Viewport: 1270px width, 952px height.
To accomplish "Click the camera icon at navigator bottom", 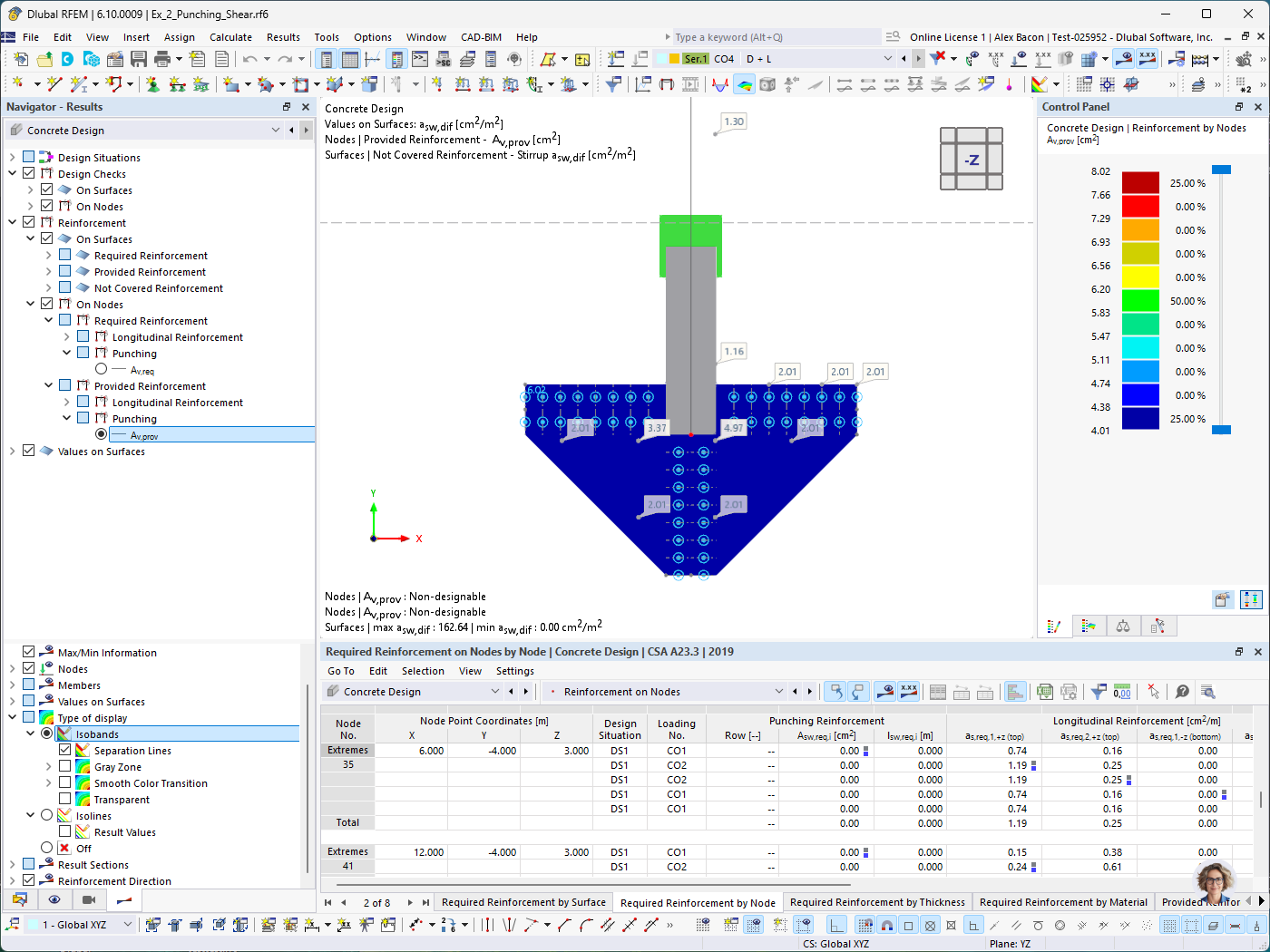I will [88, 899].
